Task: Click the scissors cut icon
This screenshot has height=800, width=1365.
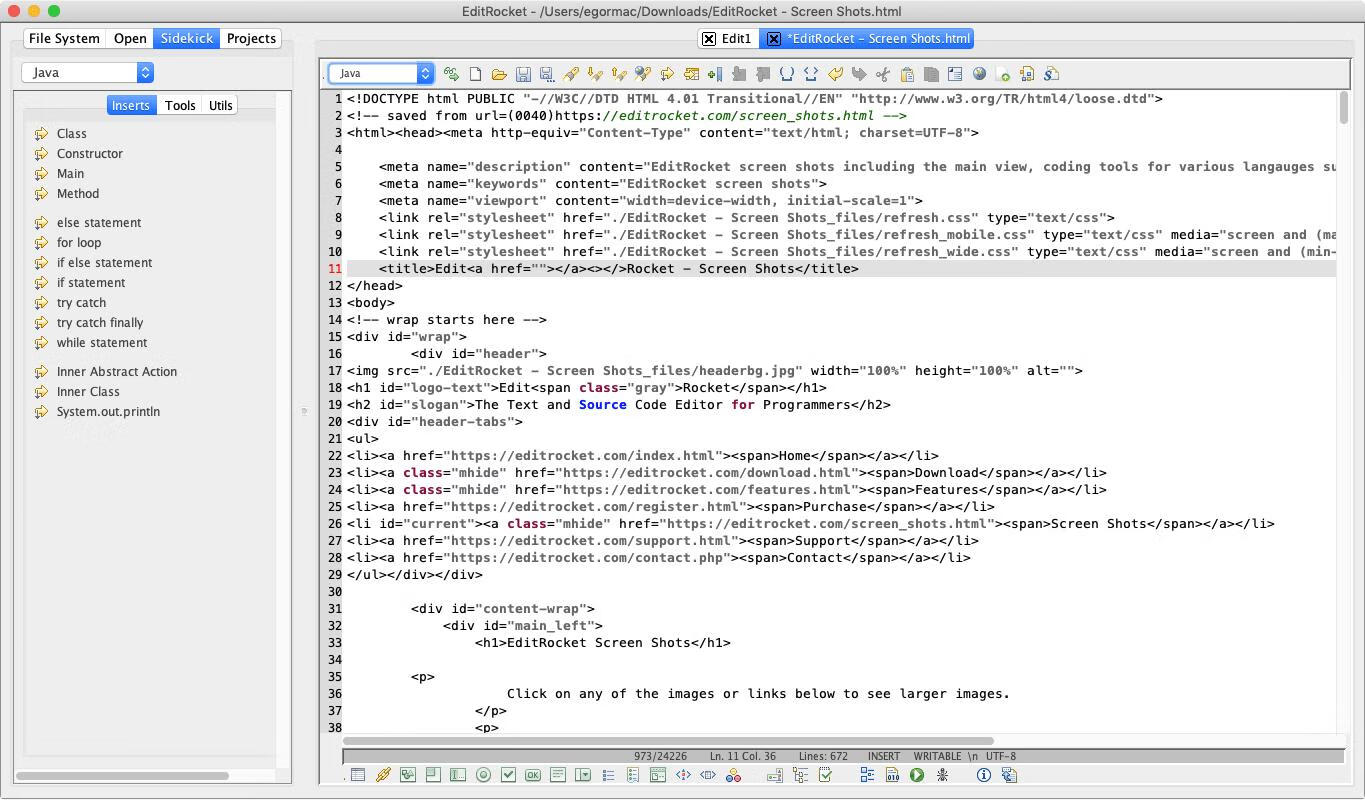Action: (x=883, y=74)
